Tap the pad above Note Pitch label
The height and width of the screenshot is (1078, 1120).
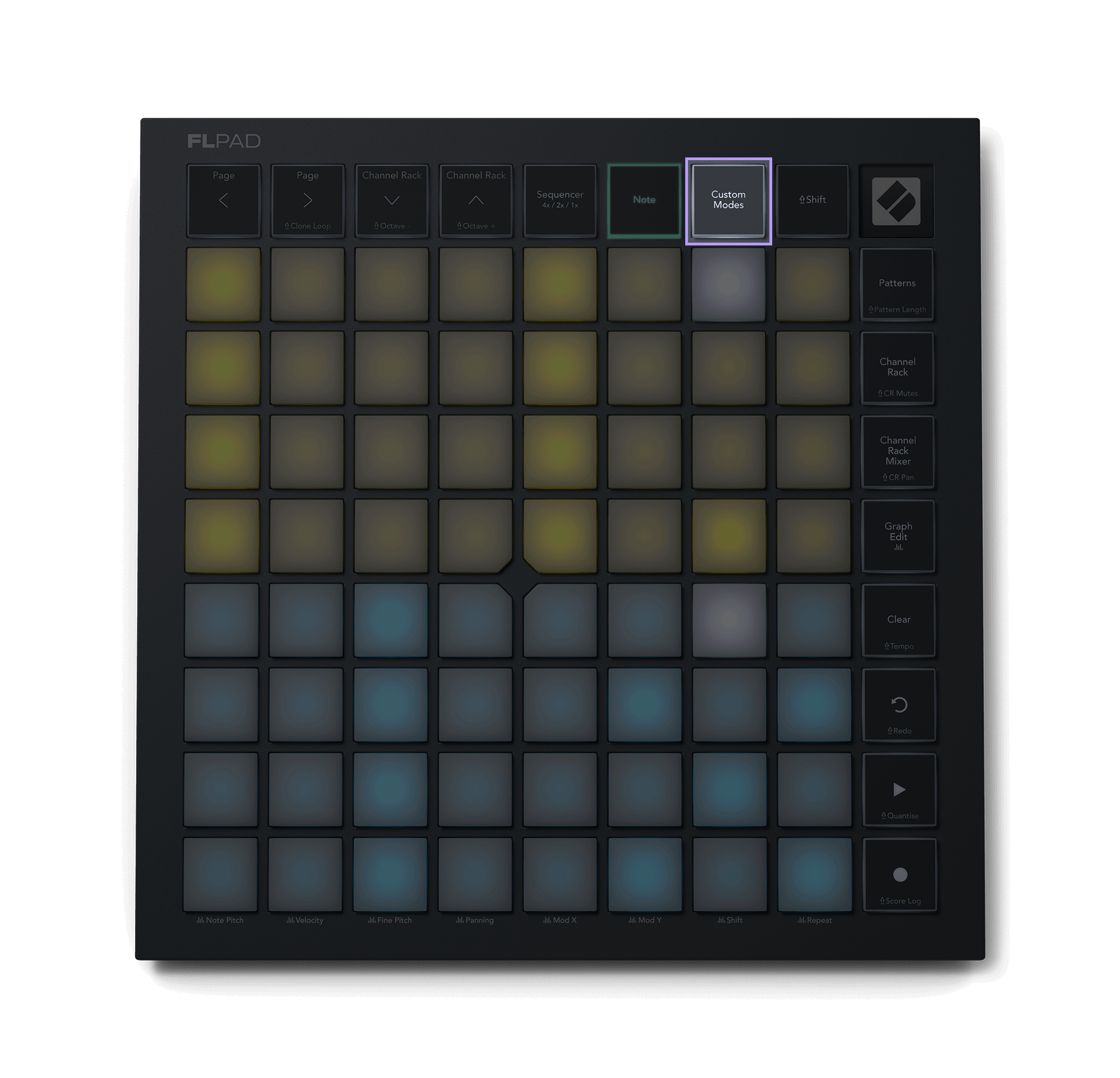coord(220,875)
